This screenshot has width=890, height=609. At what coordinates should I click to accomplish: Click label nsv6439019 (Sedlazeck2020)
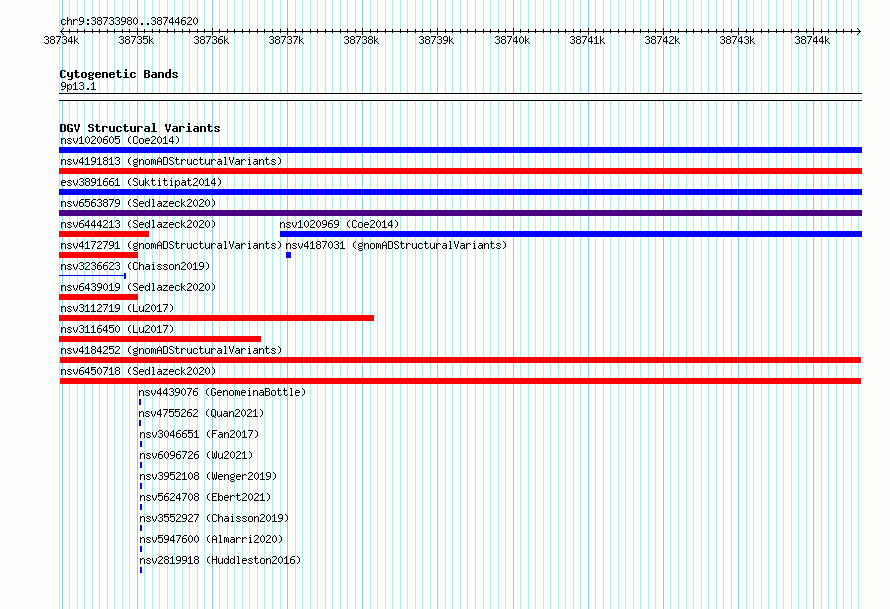pyautogui.click(x=138, y=287)
